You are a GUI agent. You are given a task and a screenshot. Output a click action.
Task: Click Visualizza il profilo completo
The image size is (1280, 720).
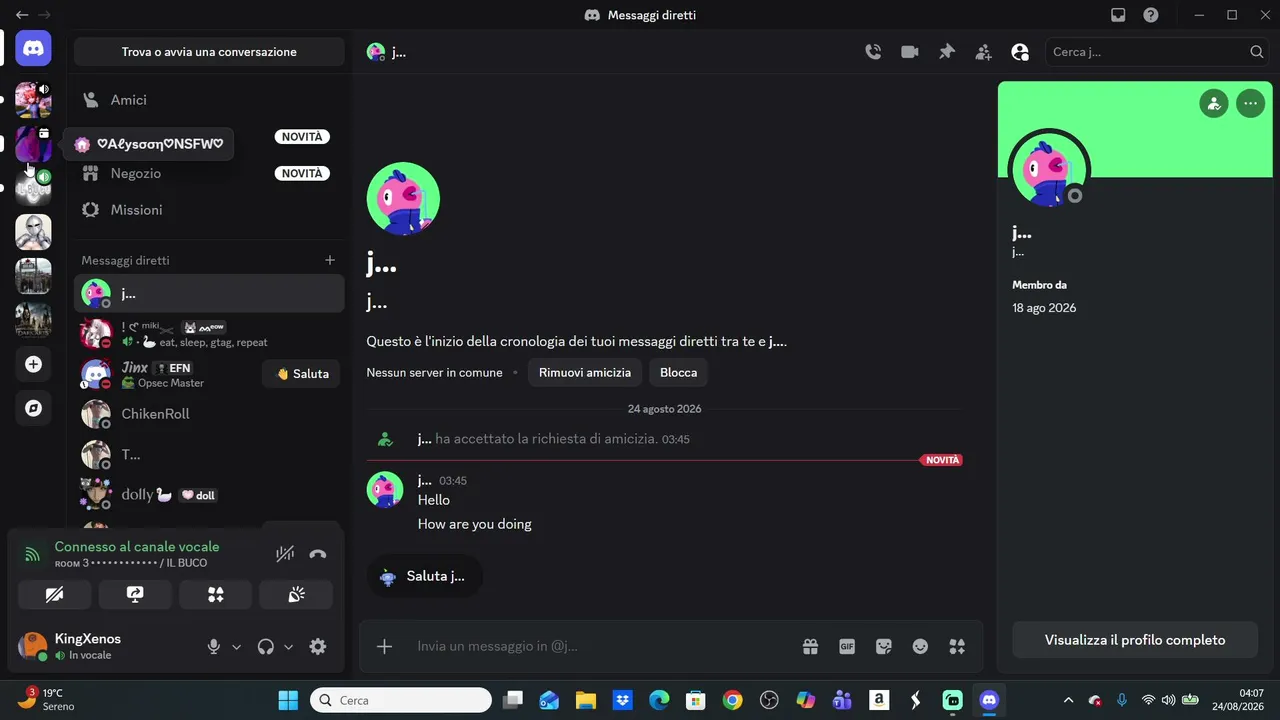(1135, 640)
